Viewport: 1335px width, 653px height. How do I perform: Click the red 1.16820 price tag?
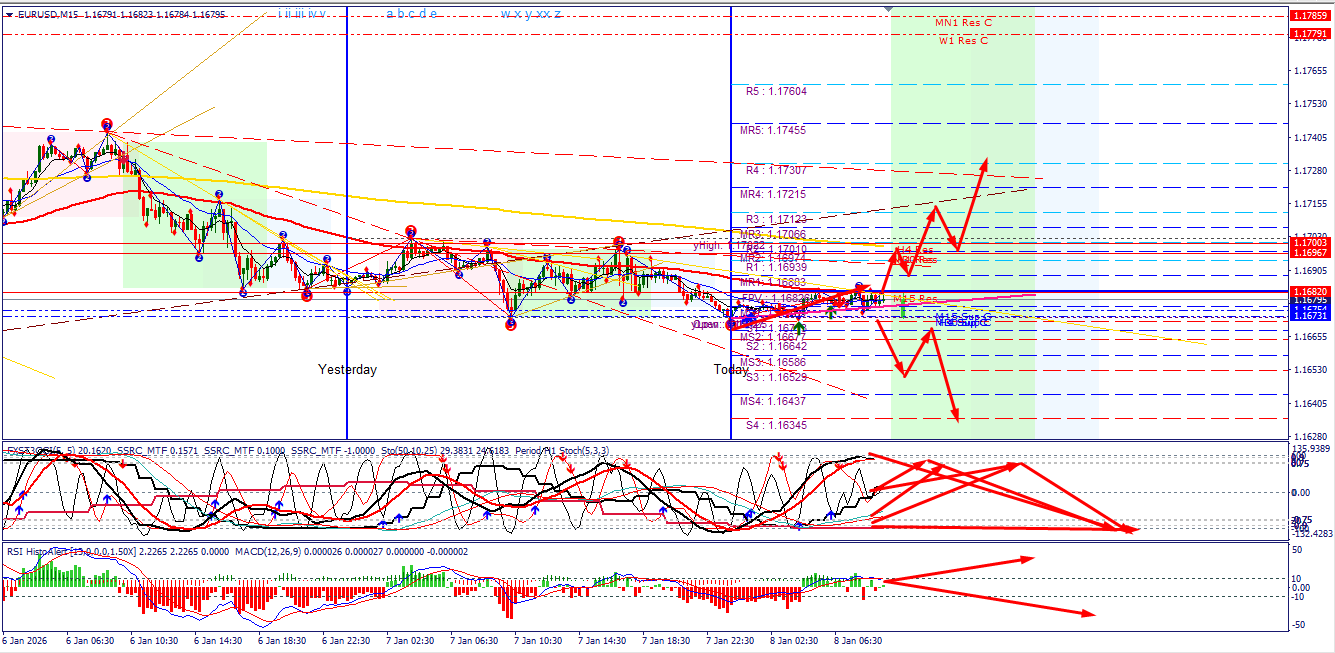pos(1310,291)
